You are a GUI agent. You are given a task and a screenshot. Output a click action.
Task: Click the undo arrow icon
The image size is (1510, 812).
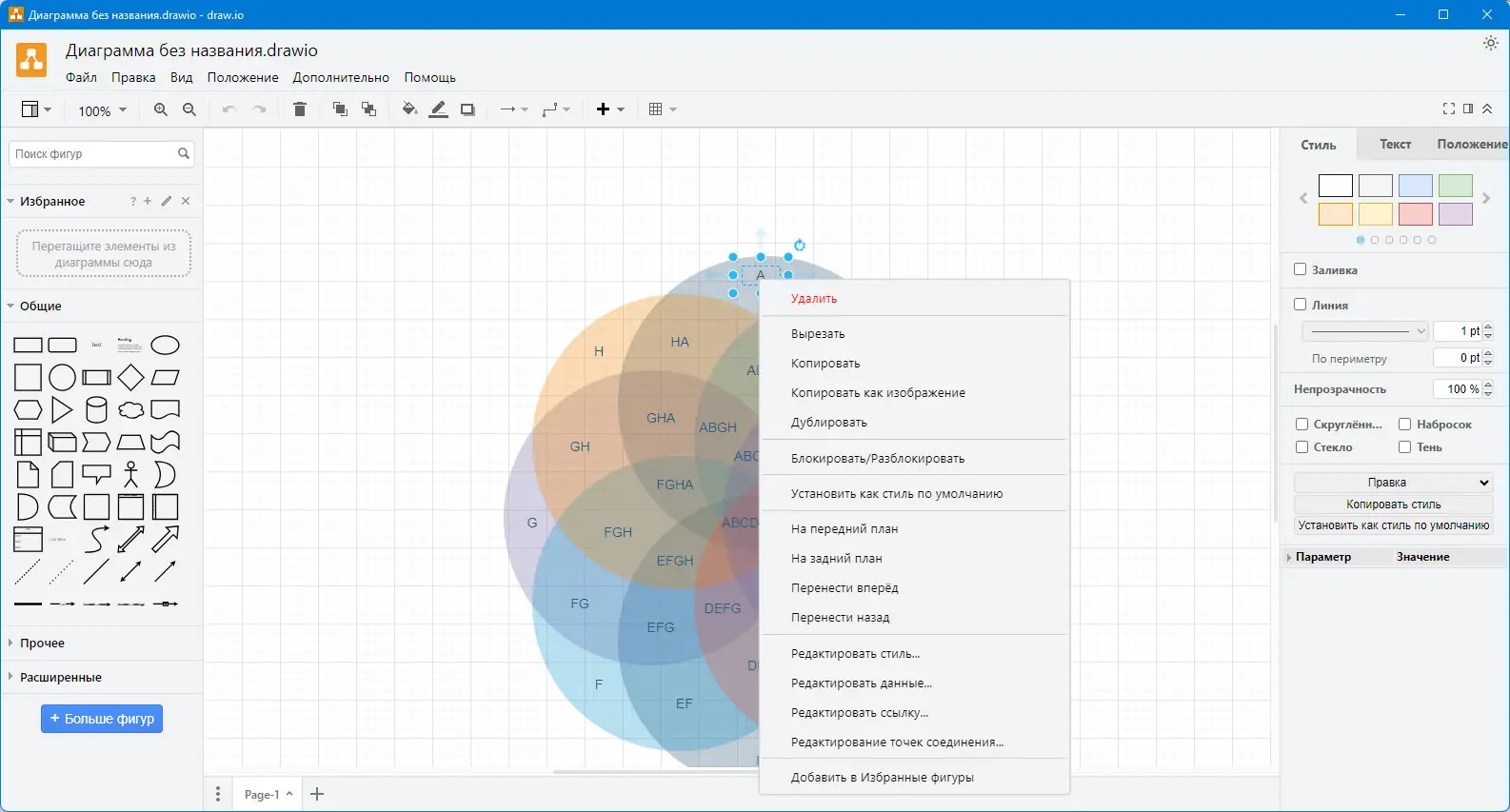pos(229,109)
